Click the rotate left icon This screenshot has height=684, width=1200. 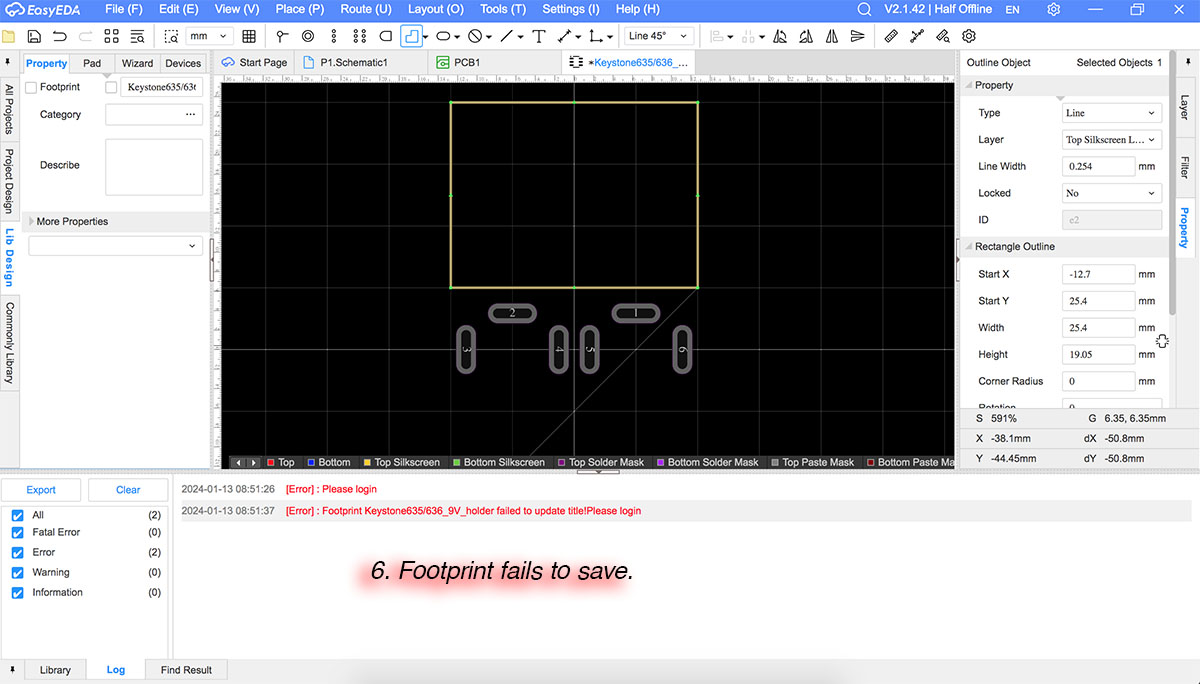coord(780,36)
